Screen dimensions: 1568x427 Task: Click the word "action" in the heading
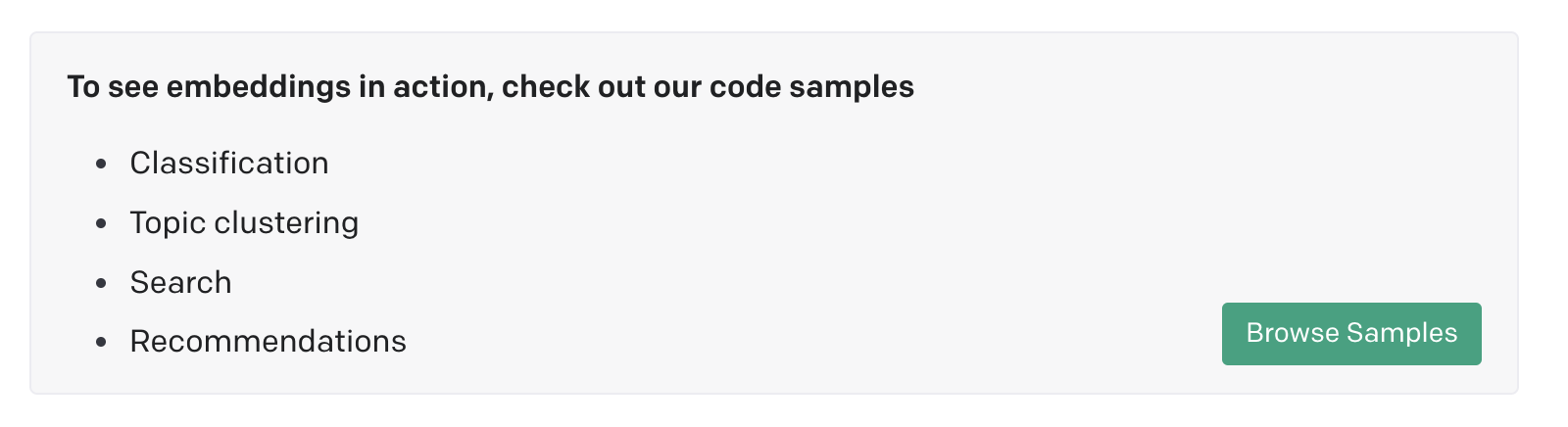coord(441,87)
